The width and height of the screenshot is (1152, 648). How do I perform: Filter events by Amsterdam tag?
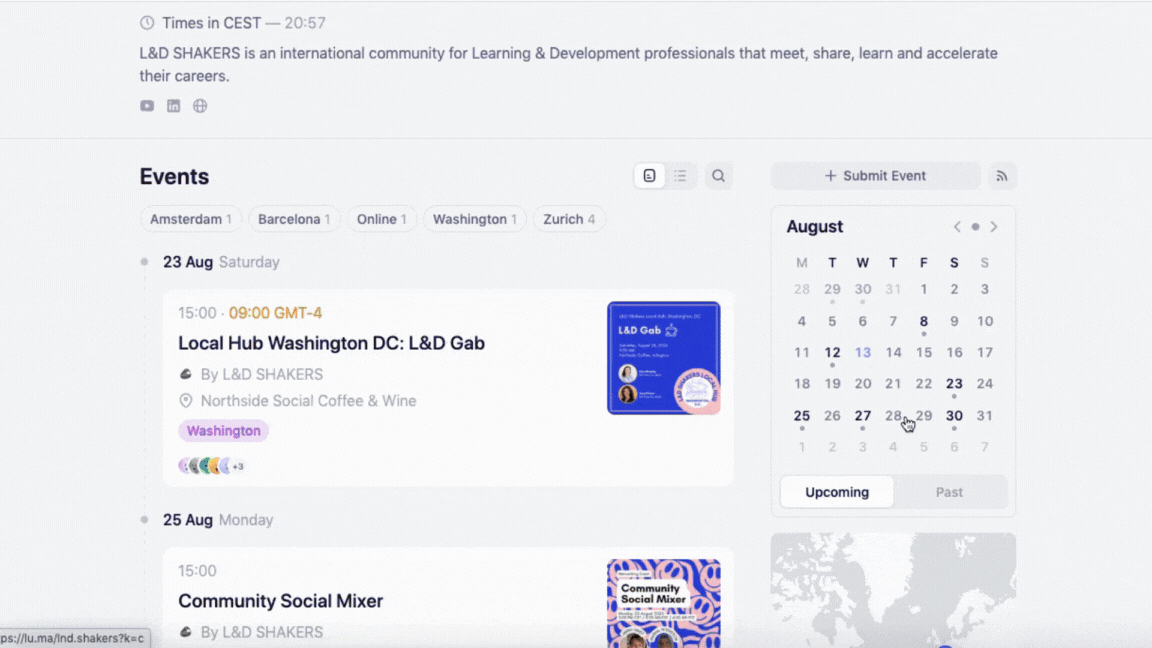[190, 219]
